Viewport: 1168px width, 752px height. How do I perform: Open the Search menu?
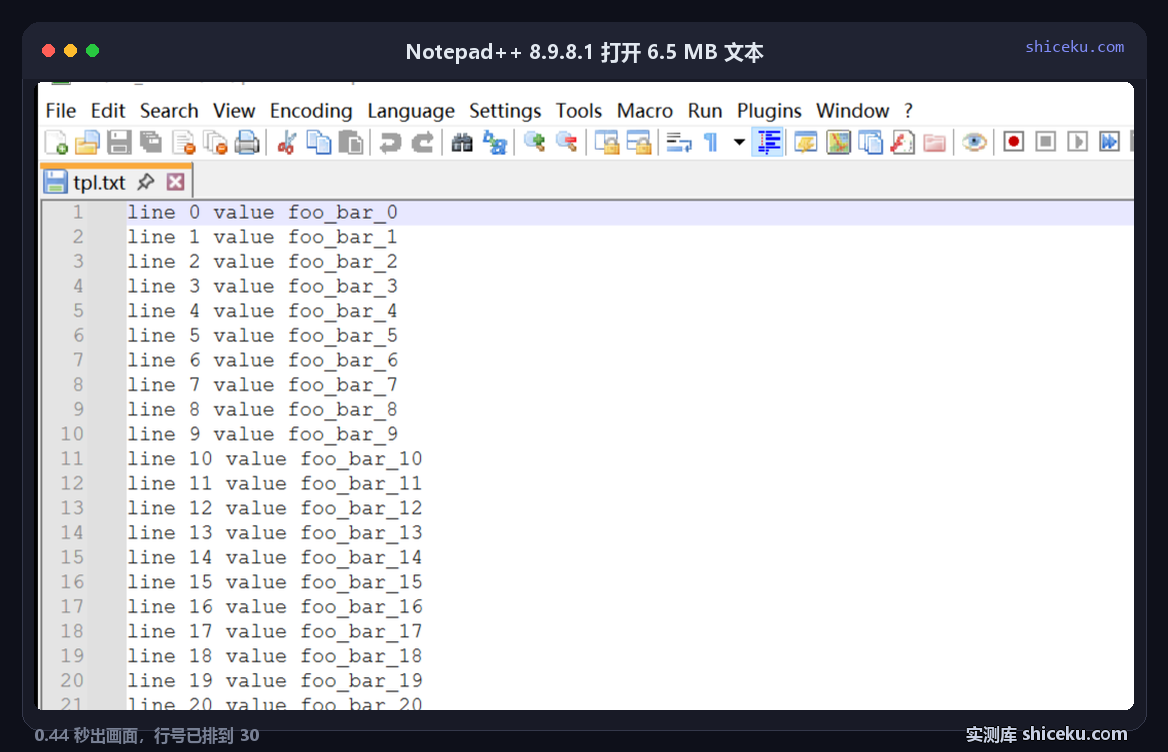[x=169, y=111]
